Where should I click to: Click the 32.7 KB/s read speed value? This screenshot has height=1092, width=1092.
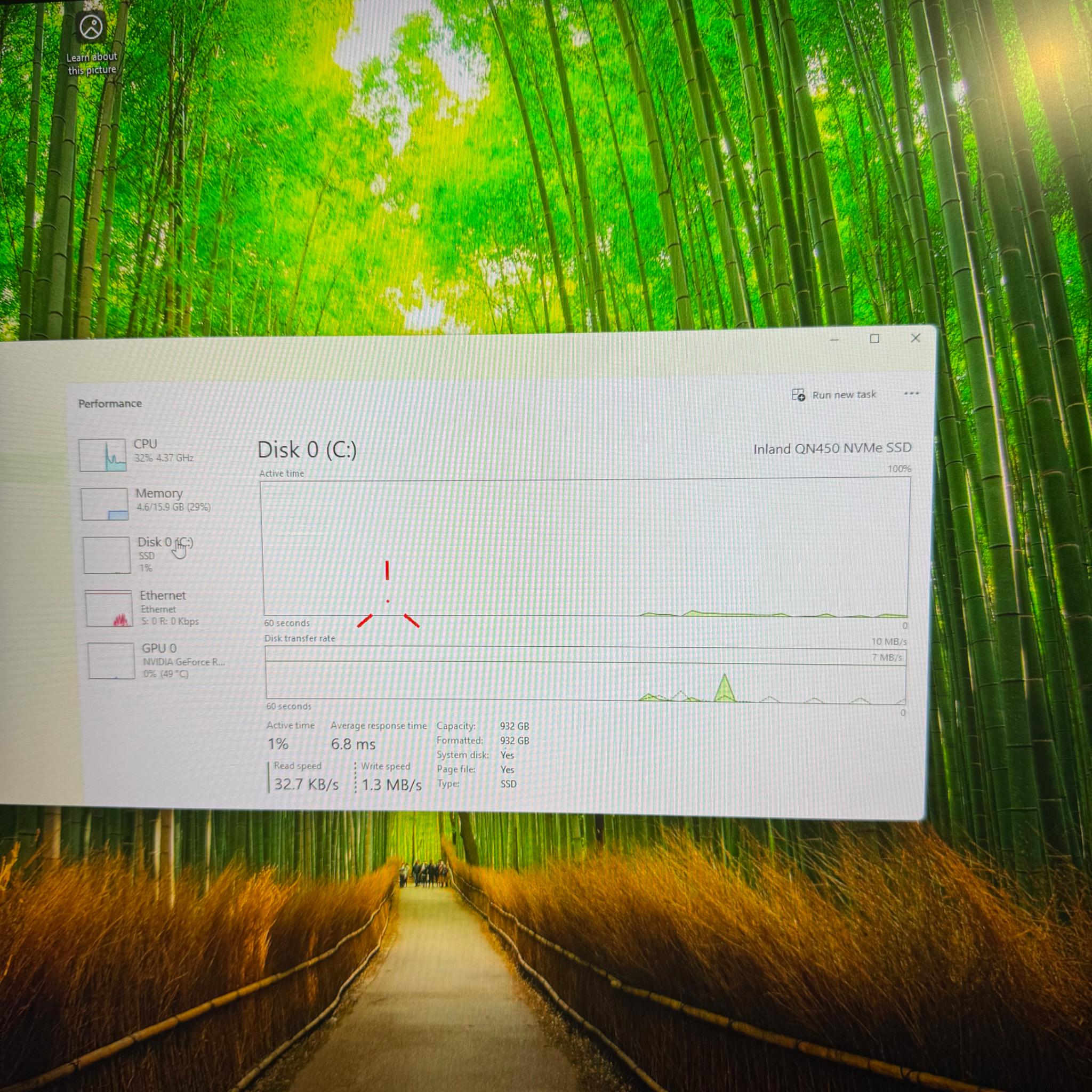tap(307, 784)
